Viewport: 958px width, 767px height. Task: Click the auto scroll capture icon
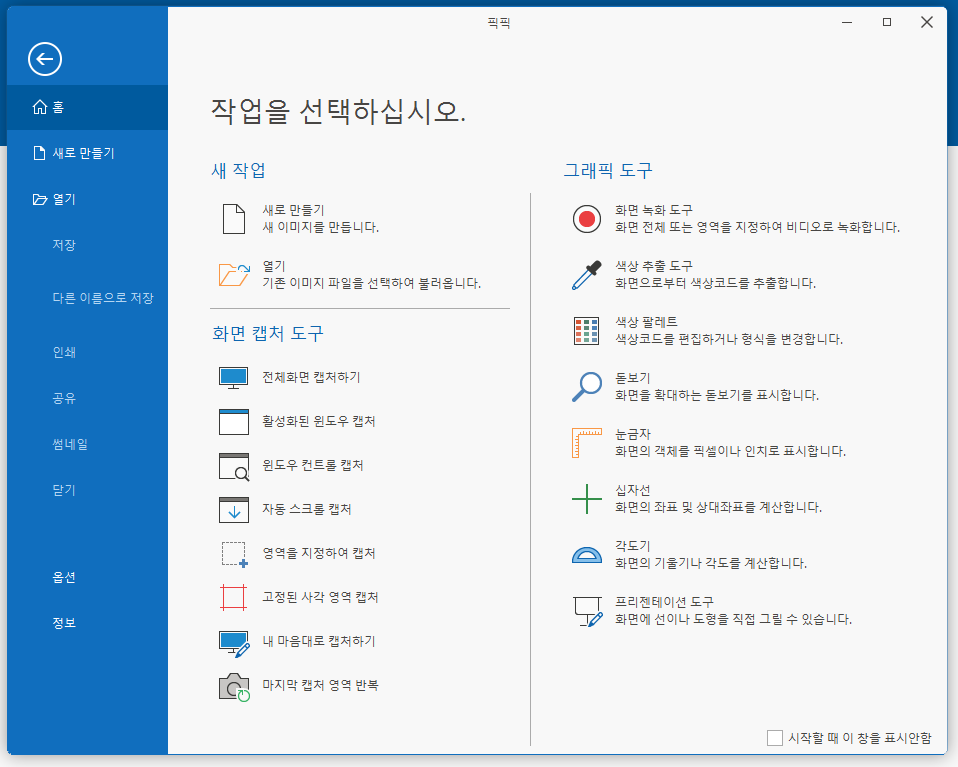(233, 510)
